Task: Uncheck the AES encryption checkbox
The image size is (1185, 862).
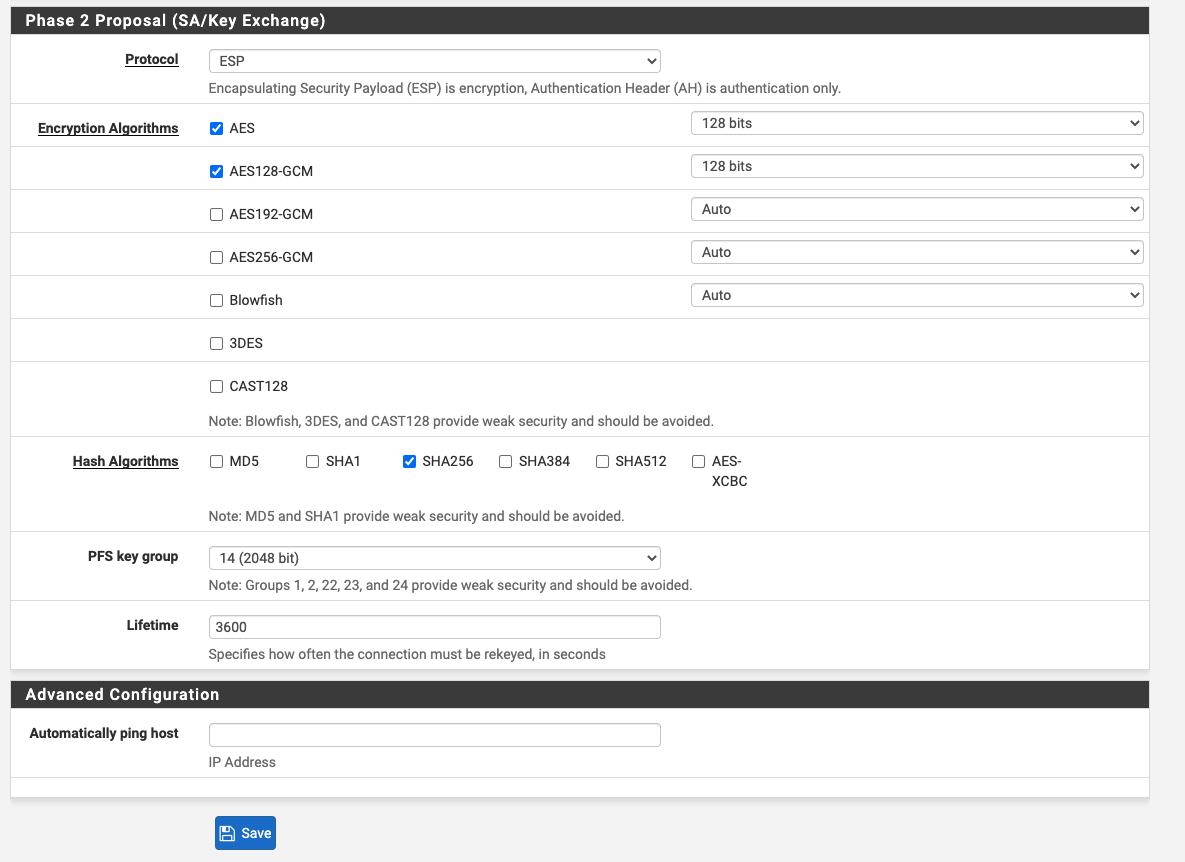Action: point(216,128)
